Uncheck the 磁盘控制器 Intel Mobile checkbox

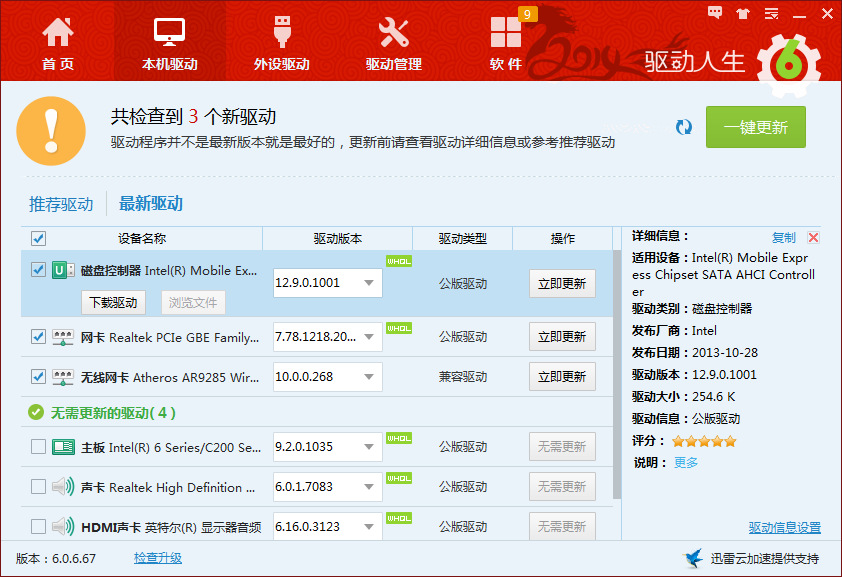(x=38, y=269)
